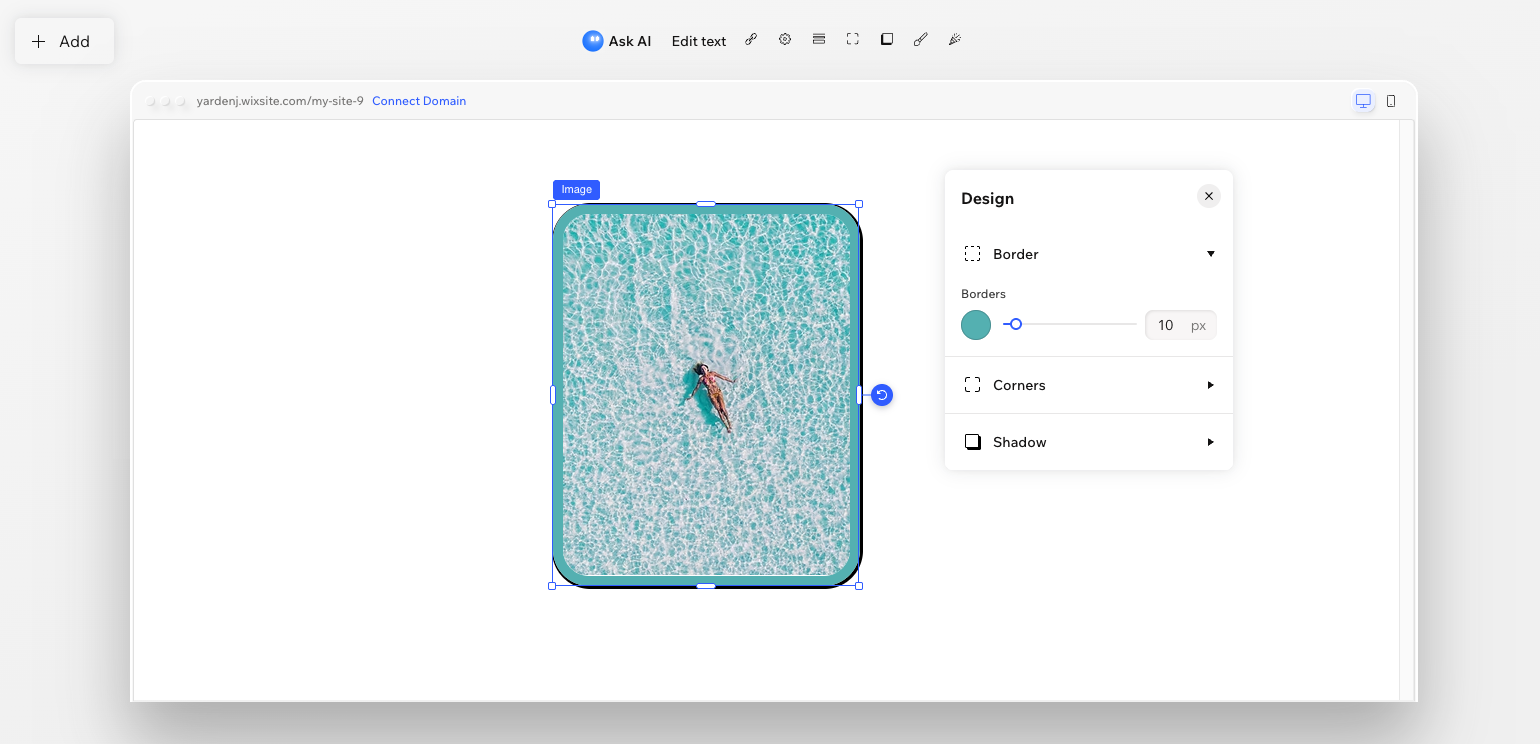Click the animation confetti icon
Viewport: 1540px width, 744px height.
[x=955, y=40]
